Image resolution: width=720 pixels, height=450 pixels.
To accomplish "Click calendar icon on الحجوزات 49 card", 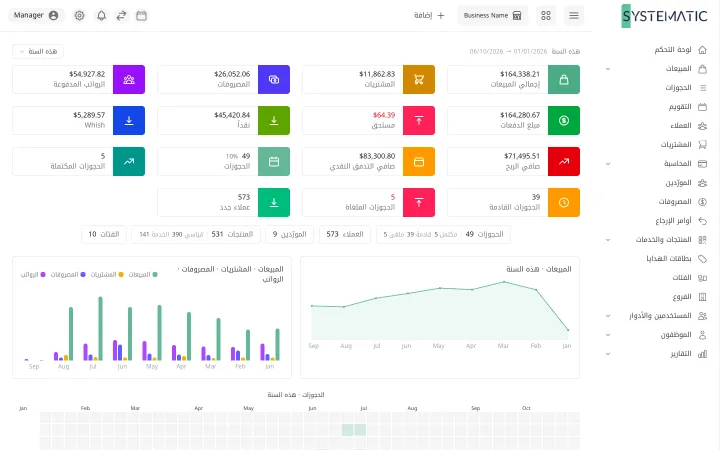I will click(x=274, y=161).
